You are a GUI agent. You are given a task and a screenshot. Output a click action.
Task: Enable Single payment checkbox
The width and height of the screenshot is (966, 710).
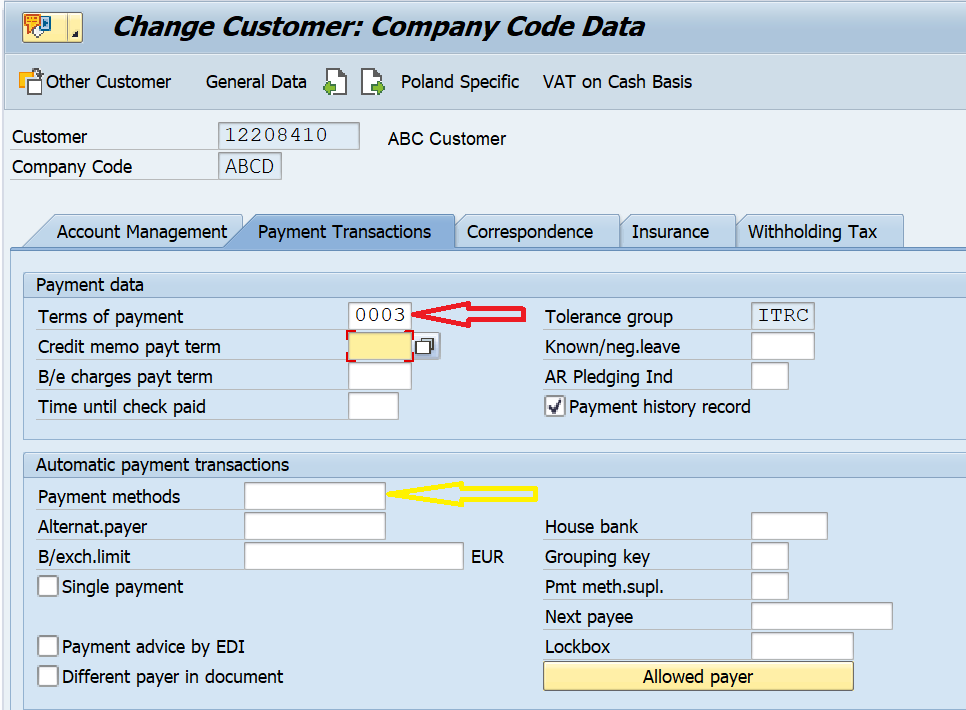click(x=48, y=586)
